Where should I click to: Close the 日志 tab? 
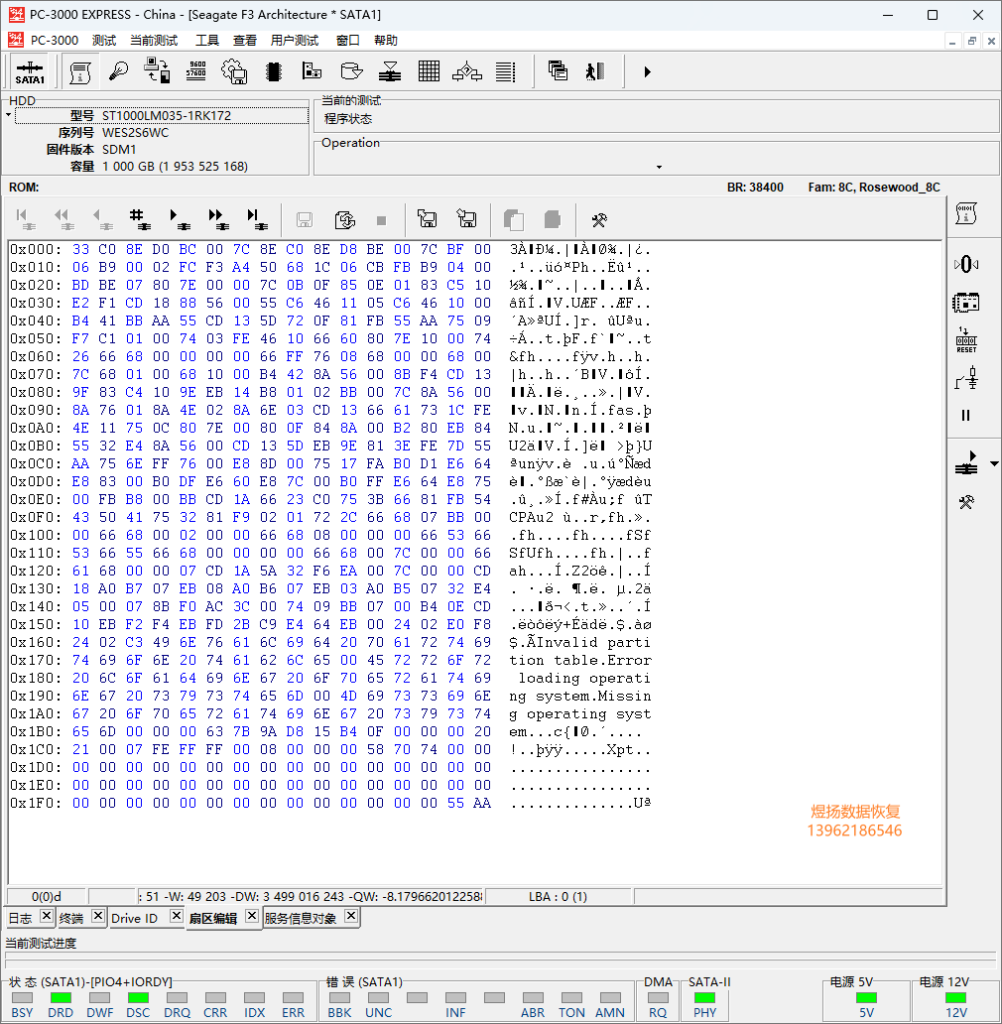click(x=46, y=916)
